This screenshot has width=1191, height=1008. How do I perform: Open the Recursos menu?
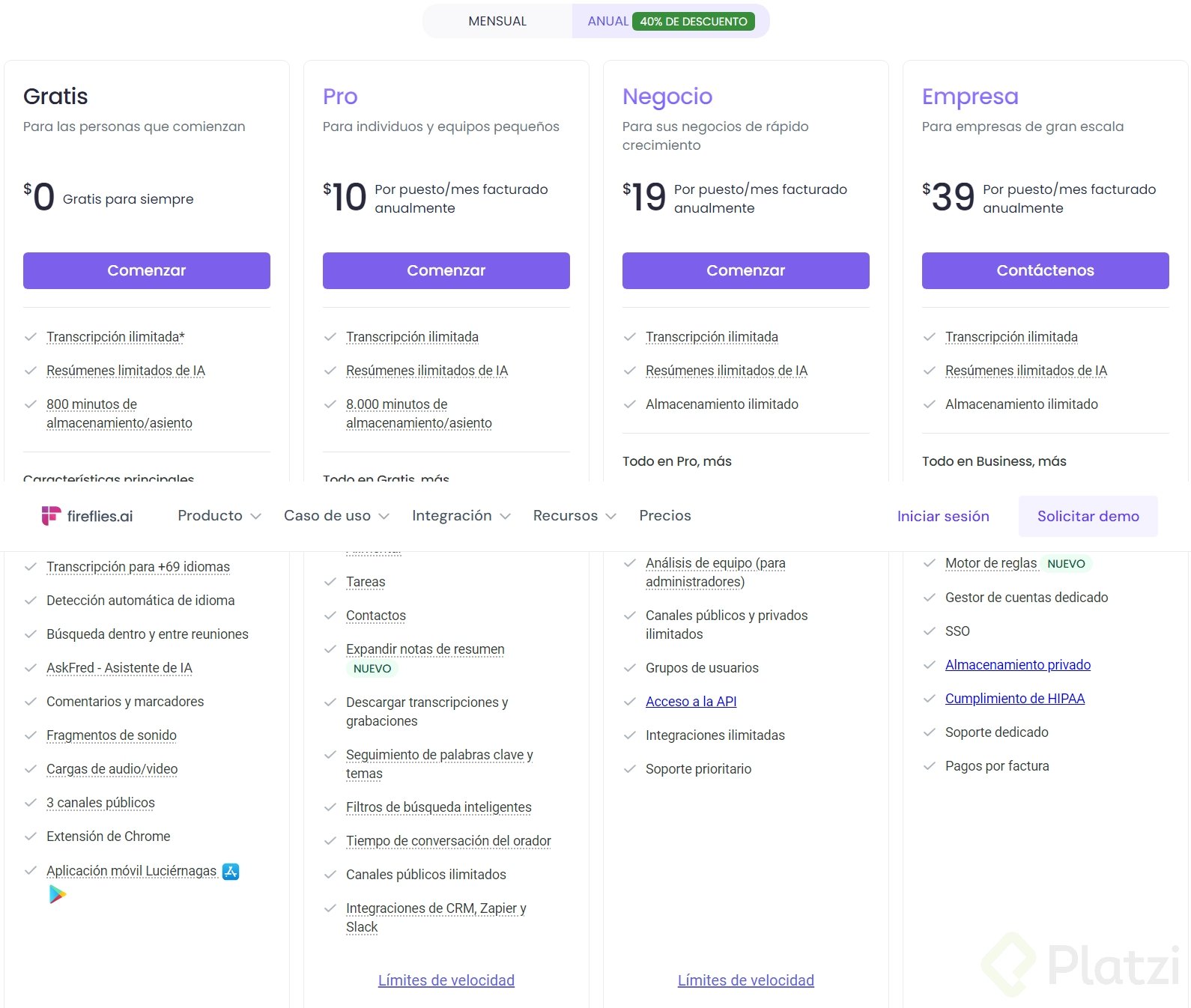(574, 516)
